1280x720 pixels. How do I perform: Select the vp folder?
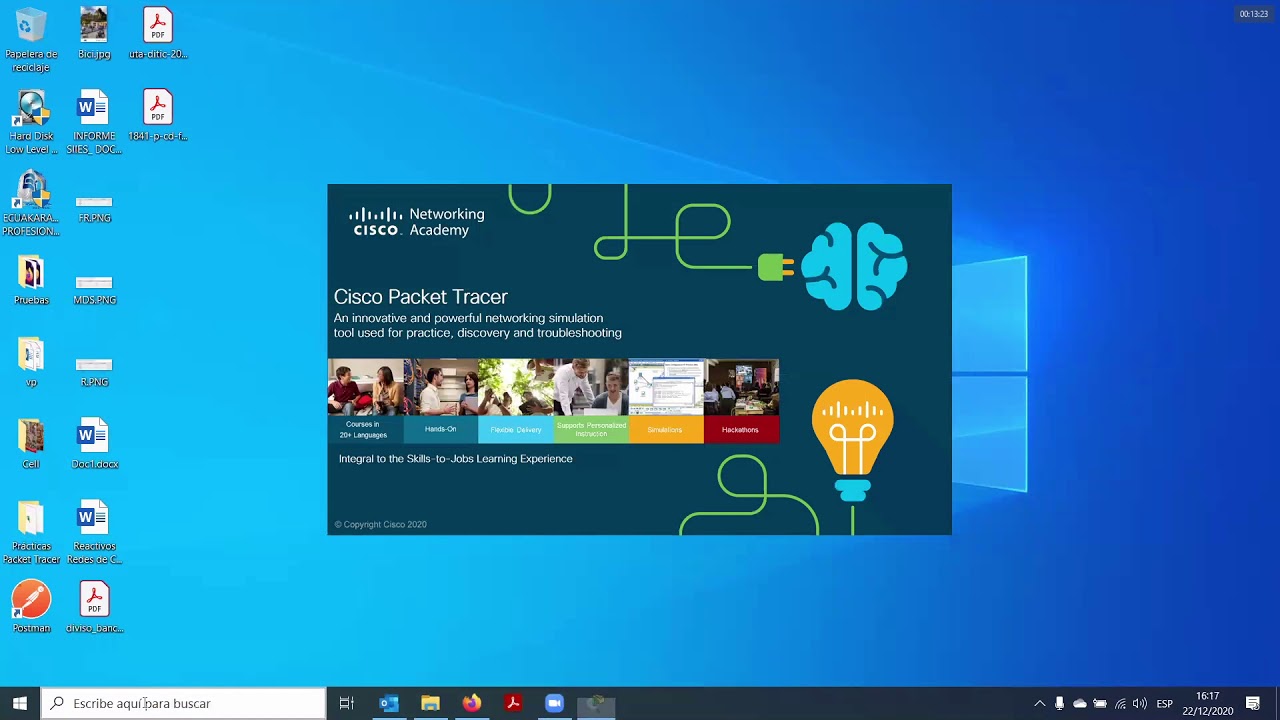31,361
